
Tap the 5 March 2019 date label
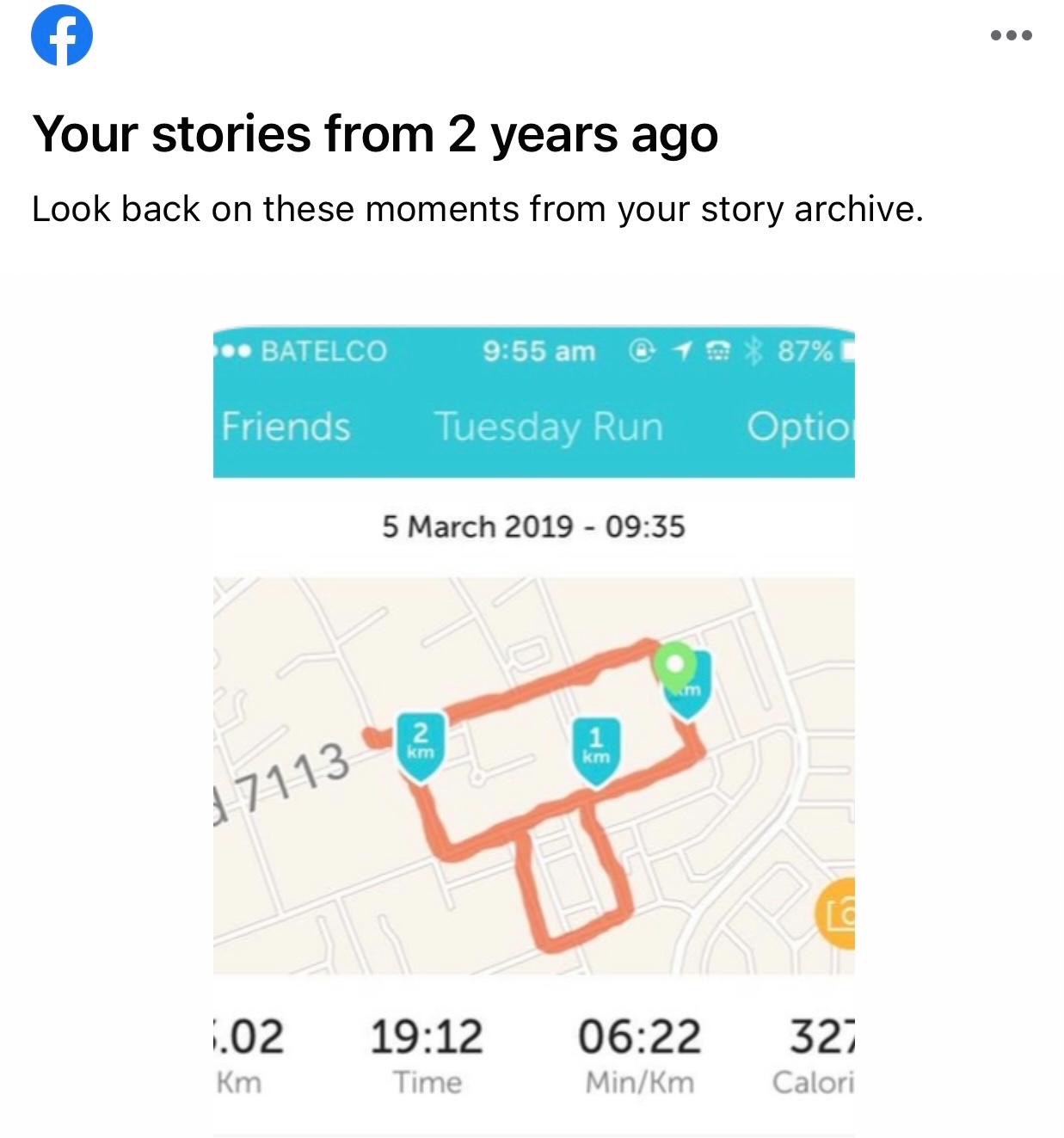pyautogui.click(x=533, y=526)
